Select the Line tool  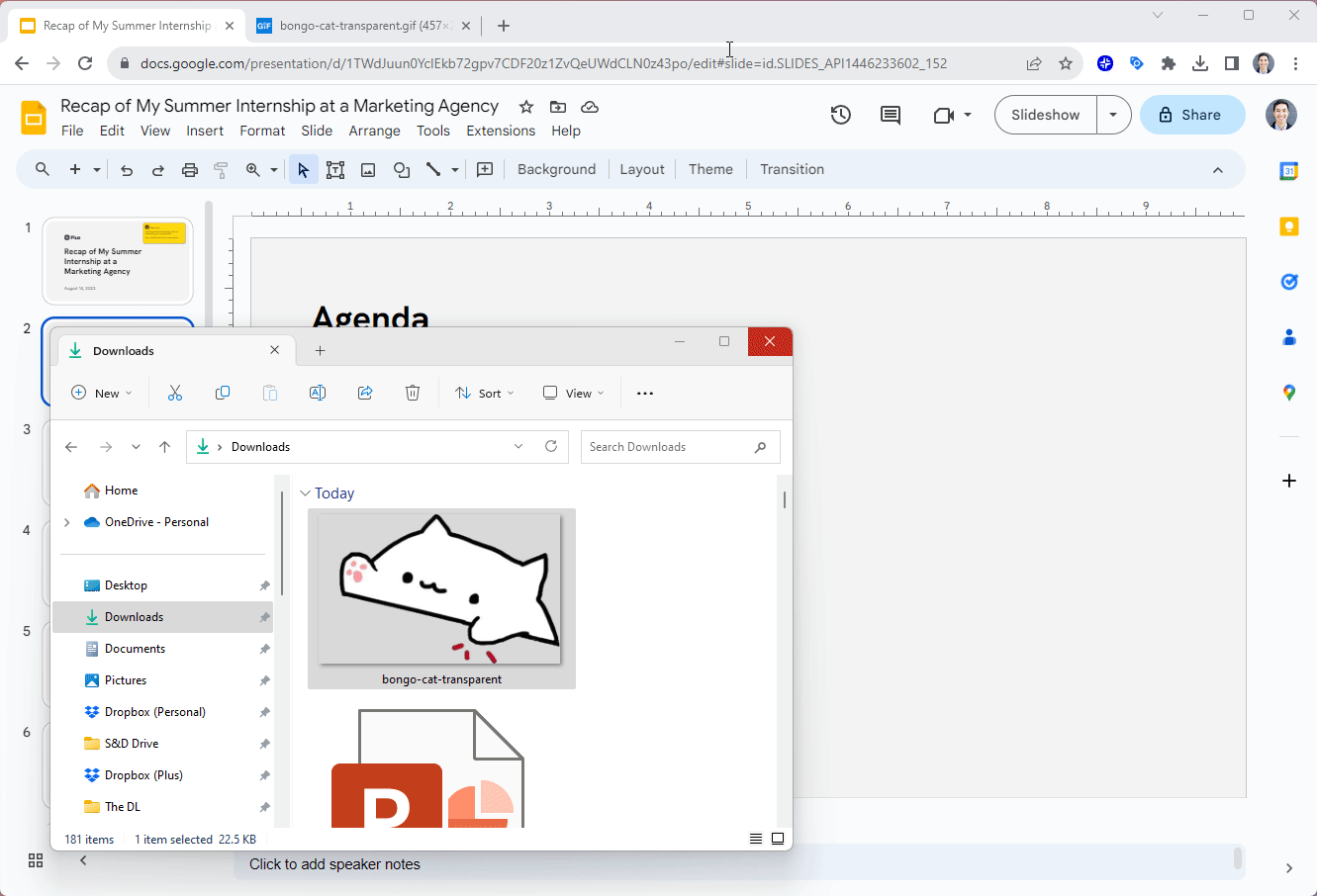click(433, 170)
